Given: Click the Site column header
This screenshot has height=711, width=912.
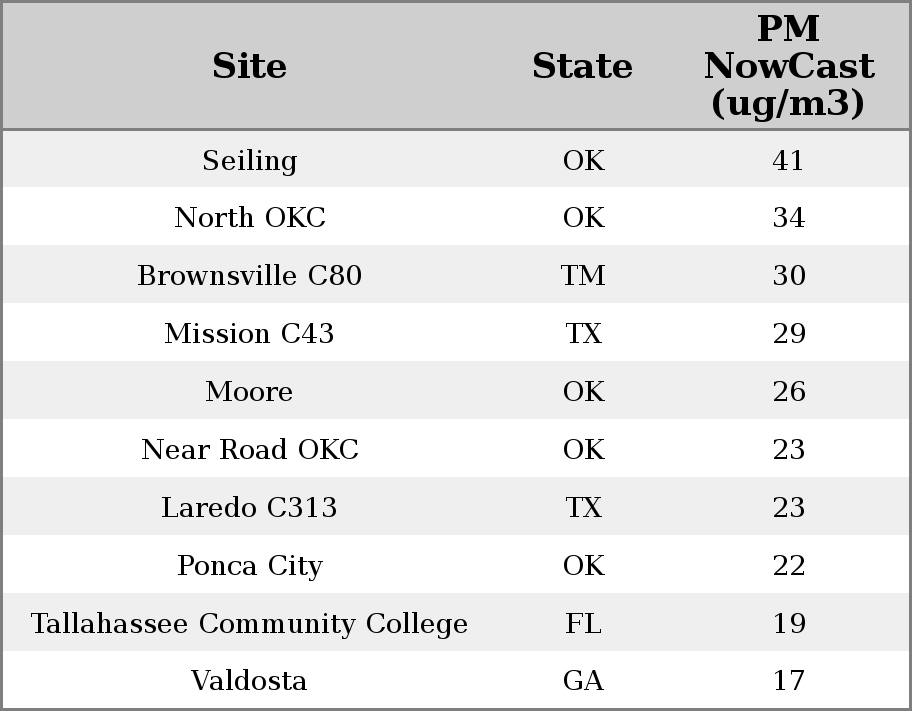Looking at the screenshot, I should [x=249, y=66].
